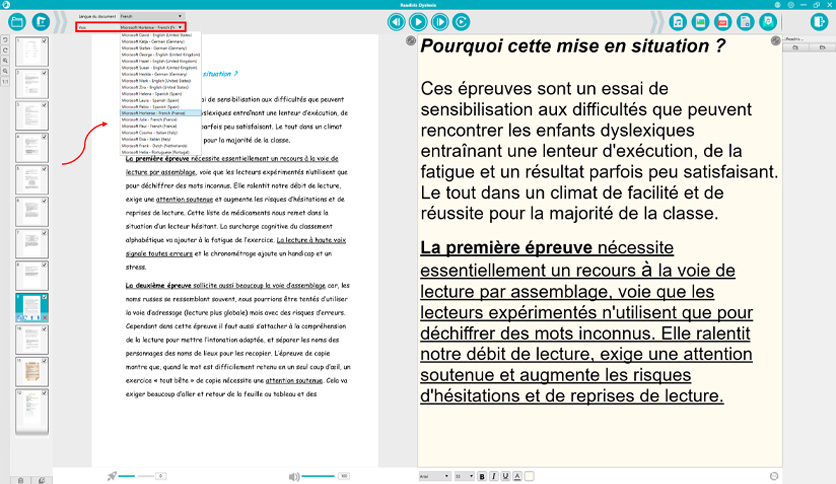Open the help icon in title bar

tap(791, 5)
